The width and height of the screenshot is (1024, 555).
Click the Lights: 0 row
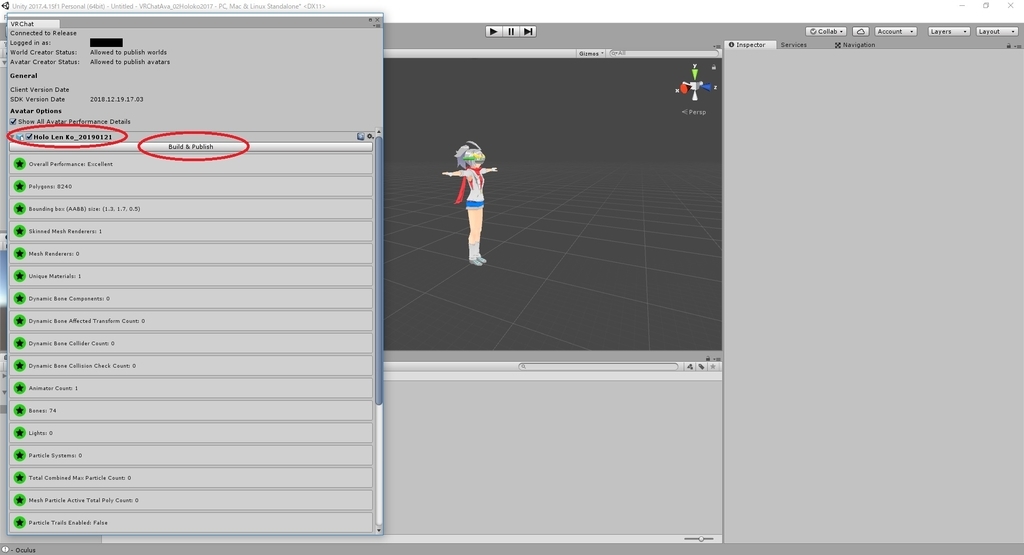coord(191,433)
